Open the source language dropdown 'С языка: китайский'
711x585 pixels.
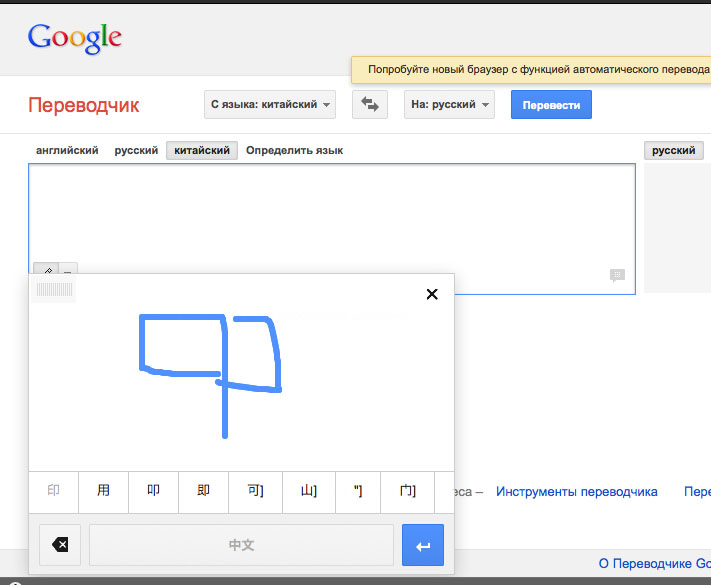tap(269, 104)
